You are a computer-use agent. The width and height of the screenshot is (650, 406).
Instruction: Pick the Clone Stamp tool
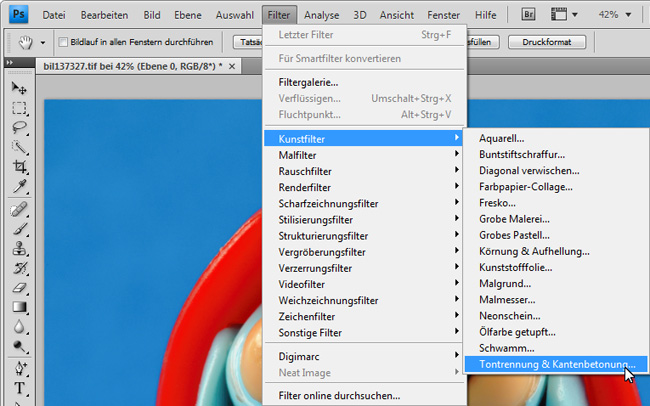[19, 249]
